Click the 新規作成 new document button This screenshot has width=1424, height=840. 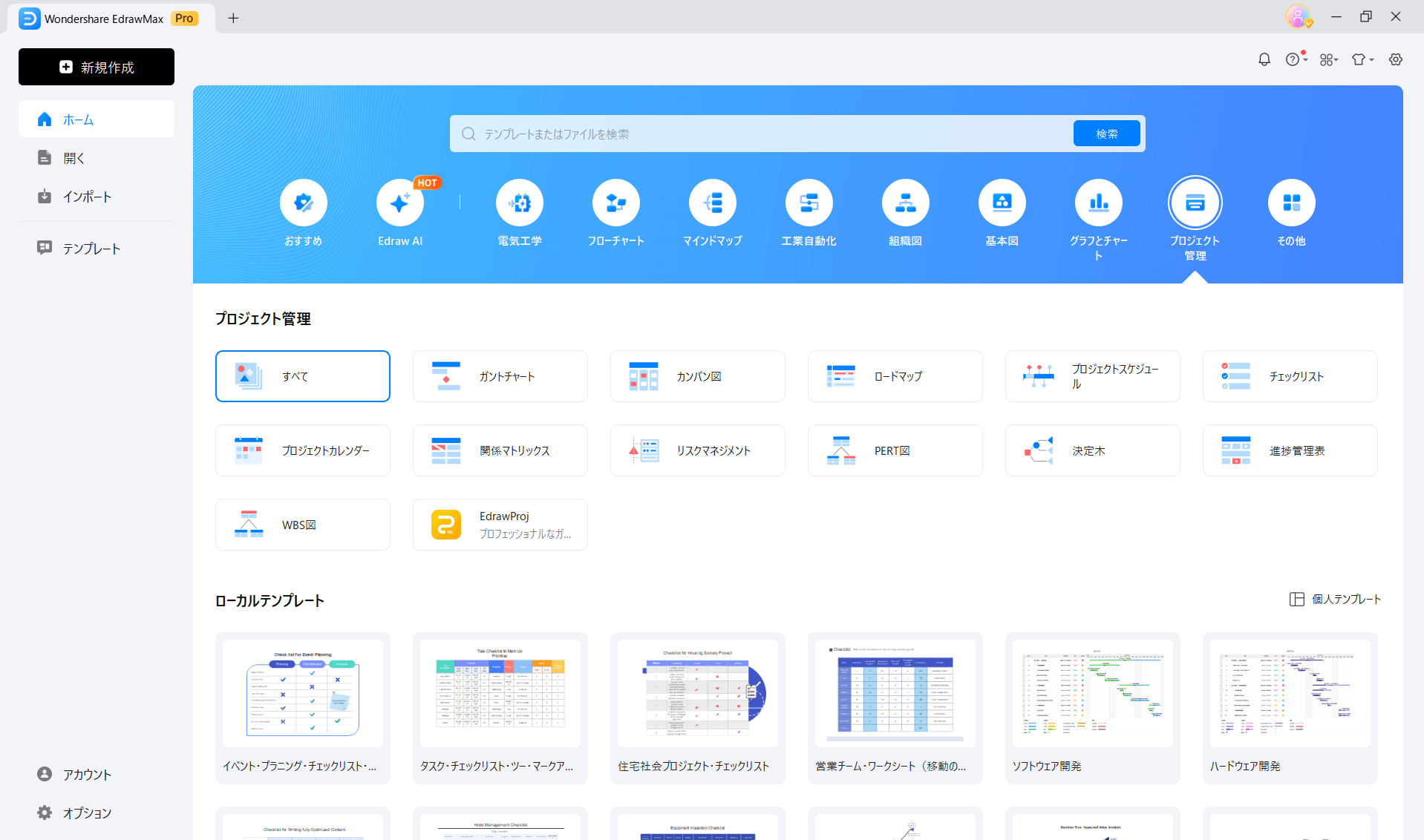(97, 67)
